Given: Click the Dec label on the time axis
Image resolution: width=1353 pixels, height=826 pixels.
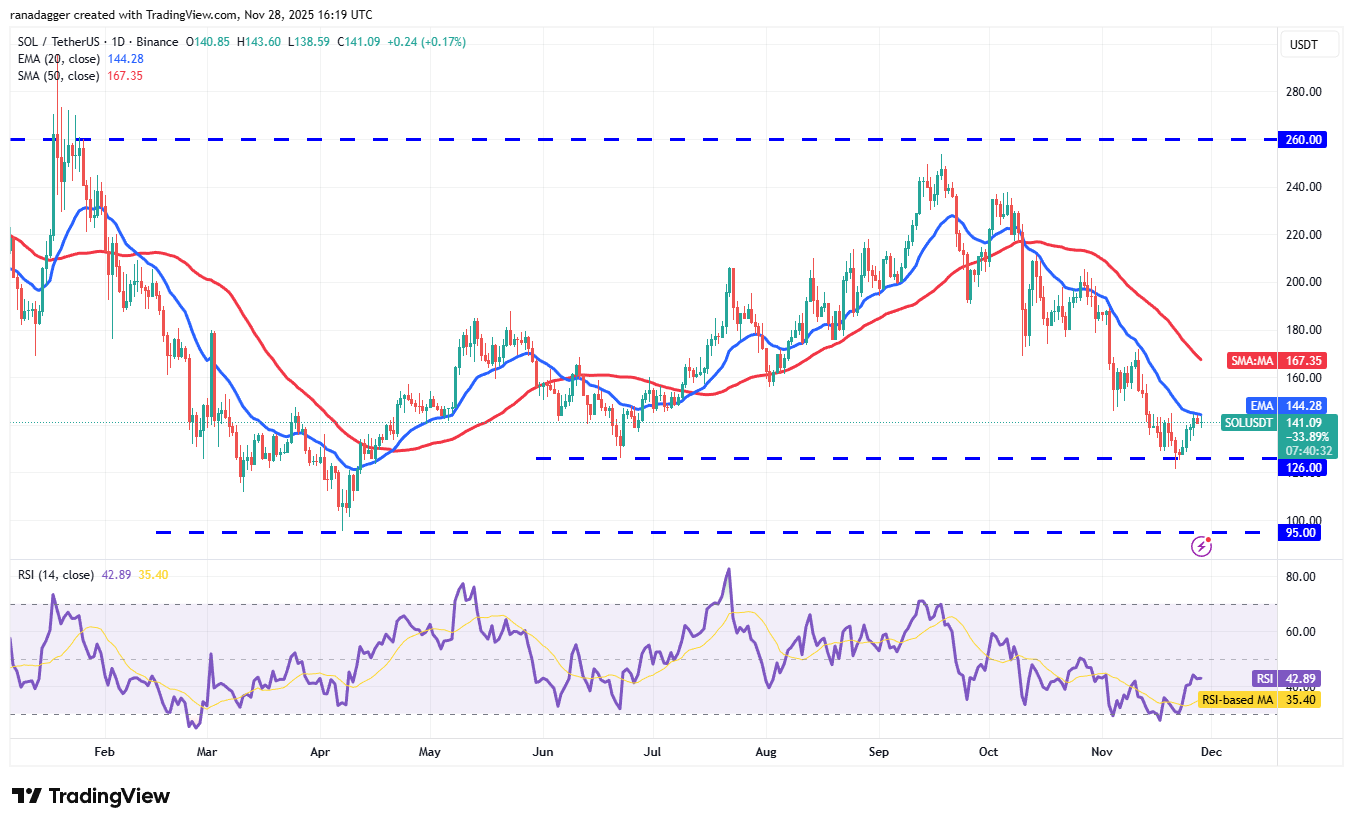Looking at the screenshot, I should [1211, 751].
